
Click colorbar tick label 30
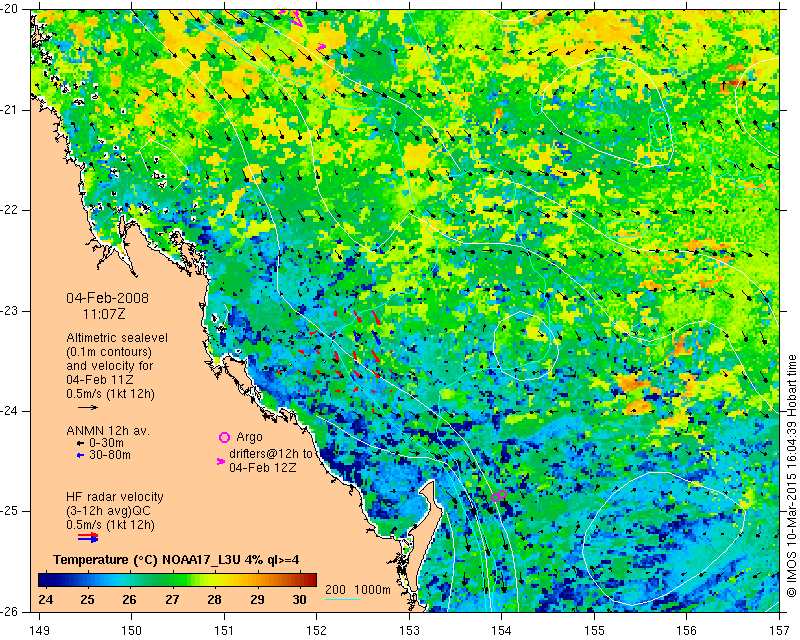pos(299,599)
